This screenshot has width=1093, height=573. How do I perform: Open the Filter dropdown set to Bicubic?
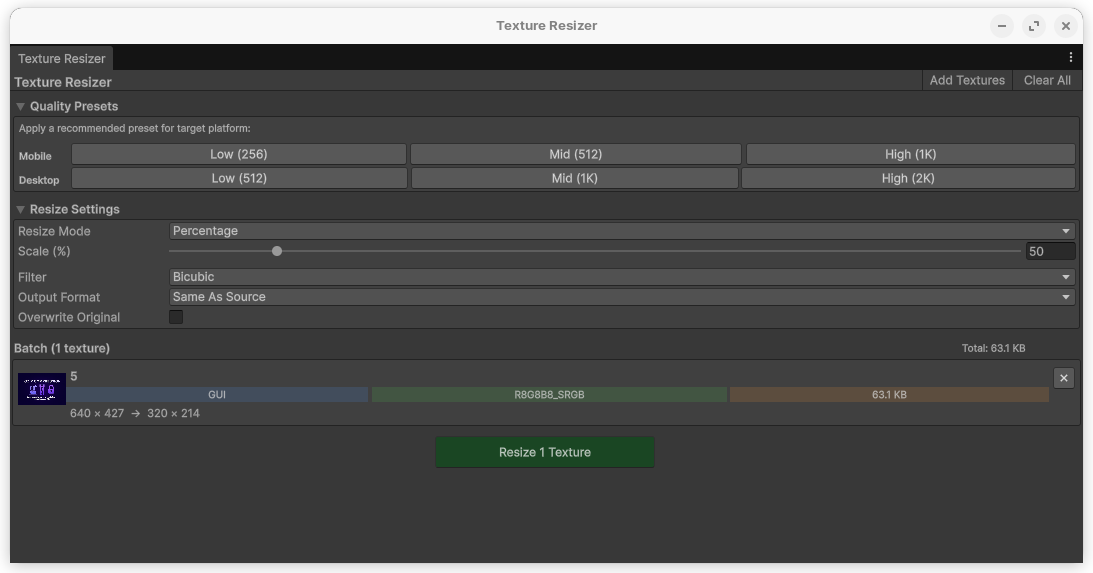tap(621, 277)
